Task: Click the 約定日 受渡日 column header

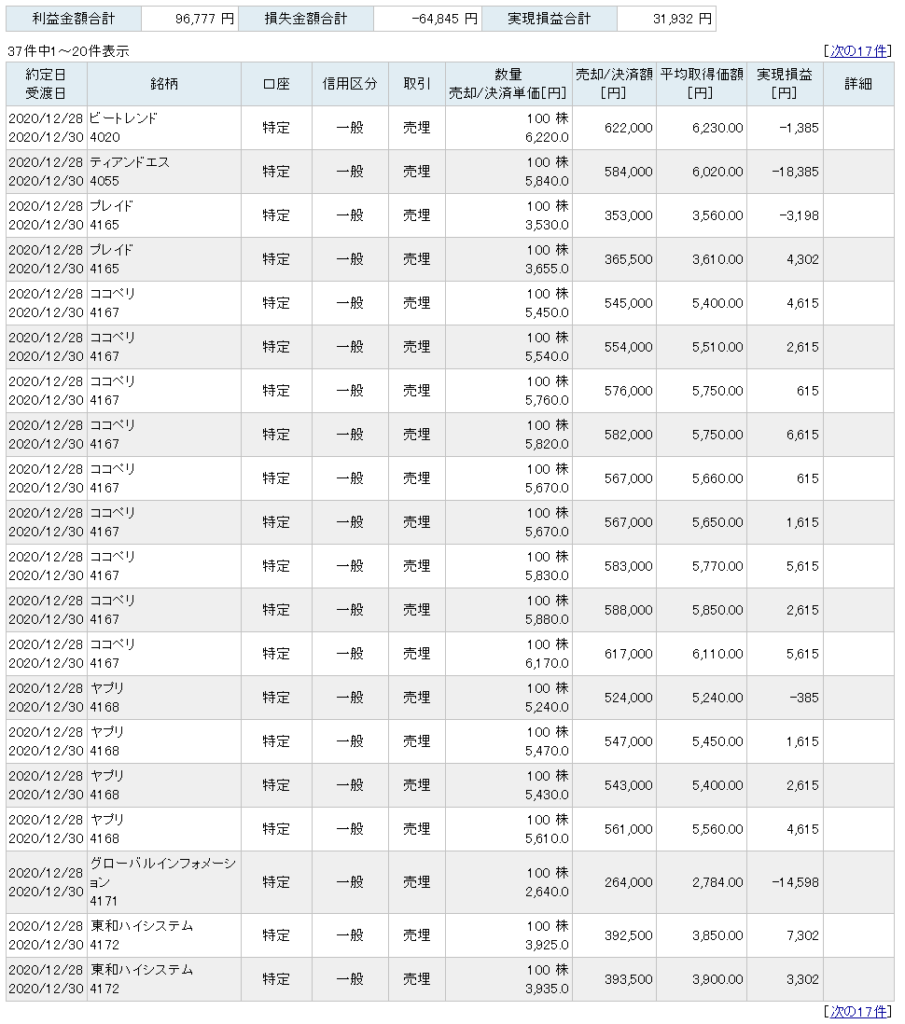Action: [x=47, y=84]
